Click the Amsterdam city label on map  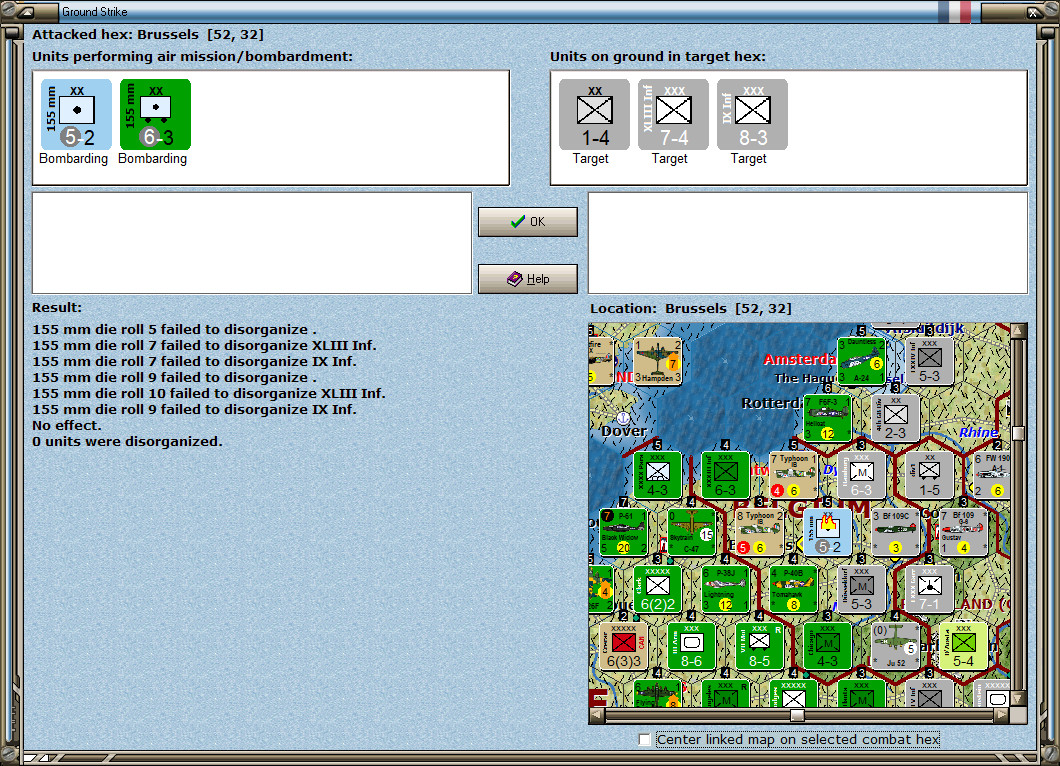[800, 359]
